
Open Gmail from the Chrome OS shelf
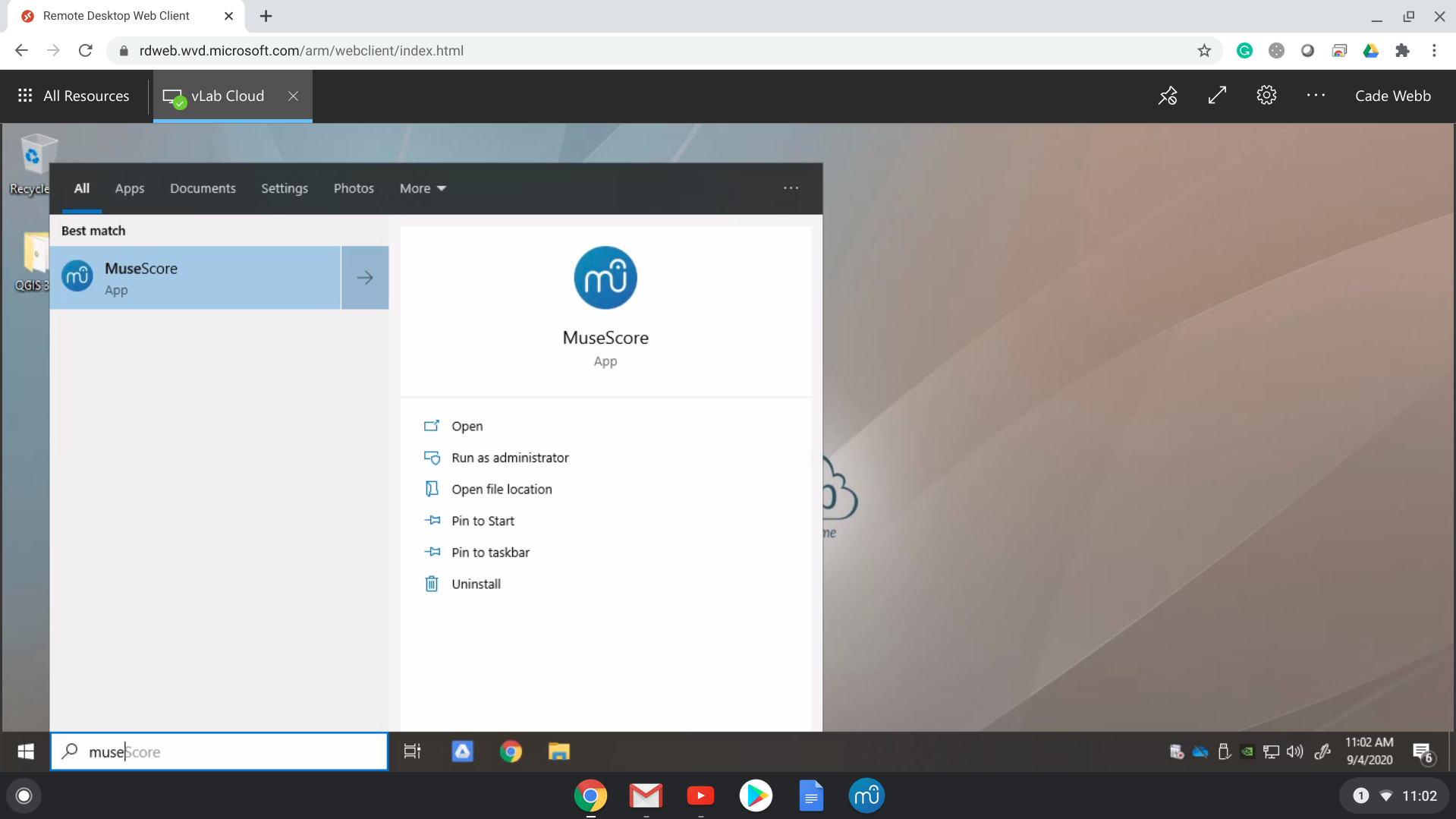[x=646, y=795]
